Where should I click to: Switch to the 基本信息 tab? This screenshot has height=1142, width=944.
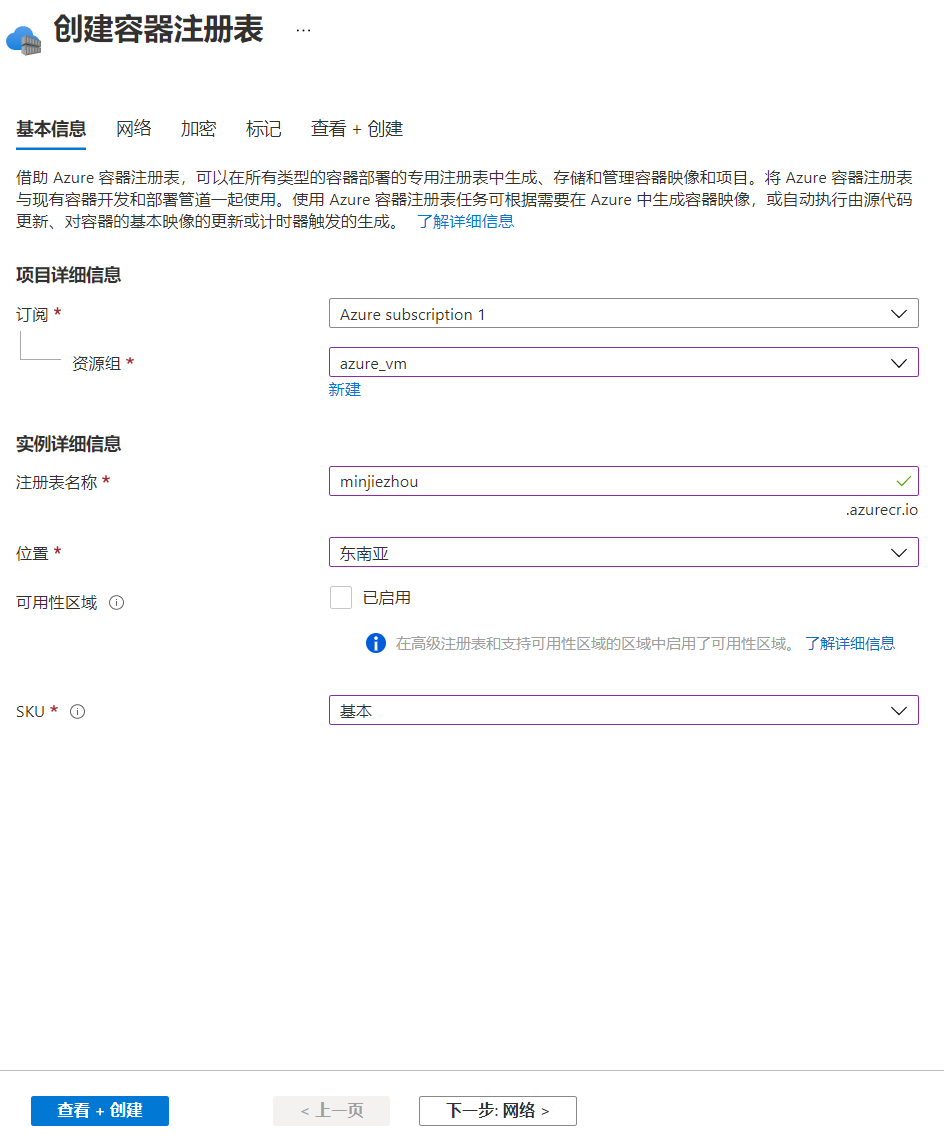click(51, 129)
